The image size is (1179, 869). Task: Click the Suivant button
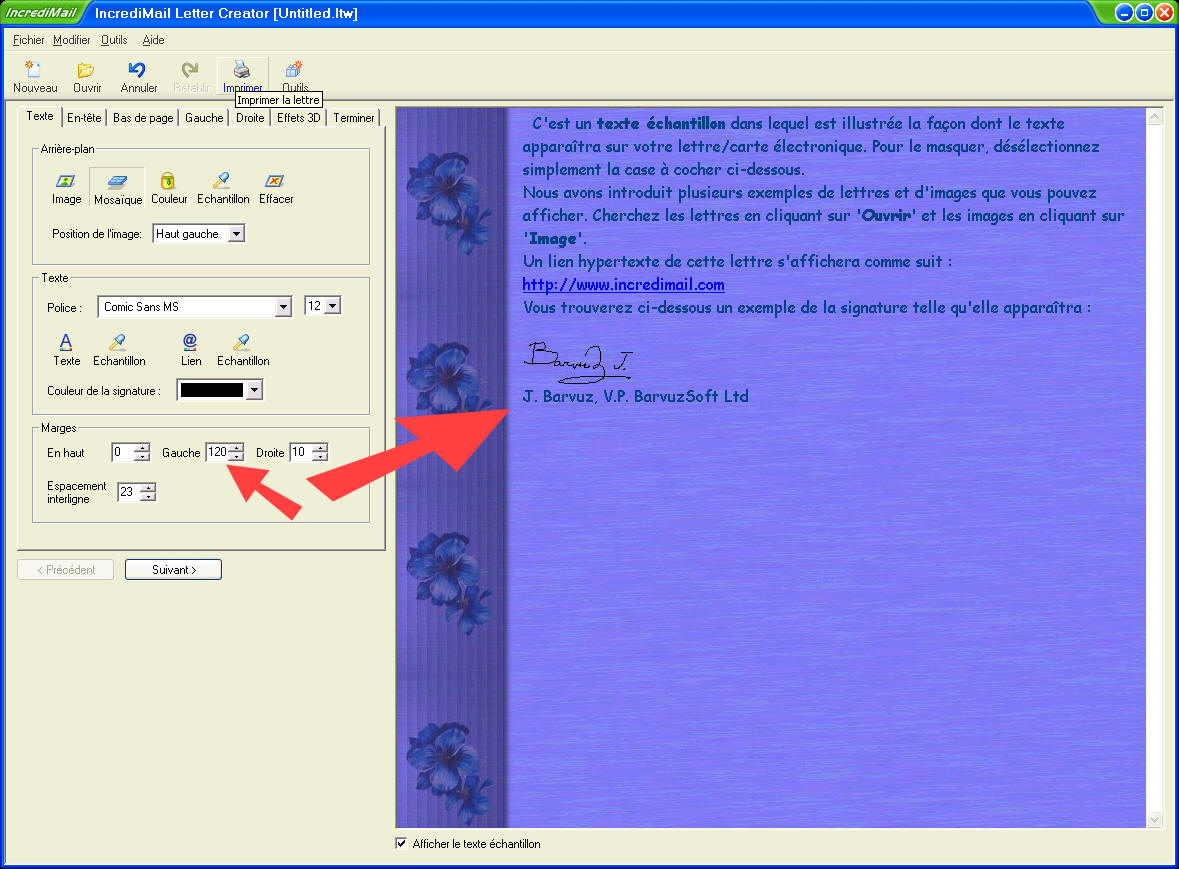pos(174,570)
